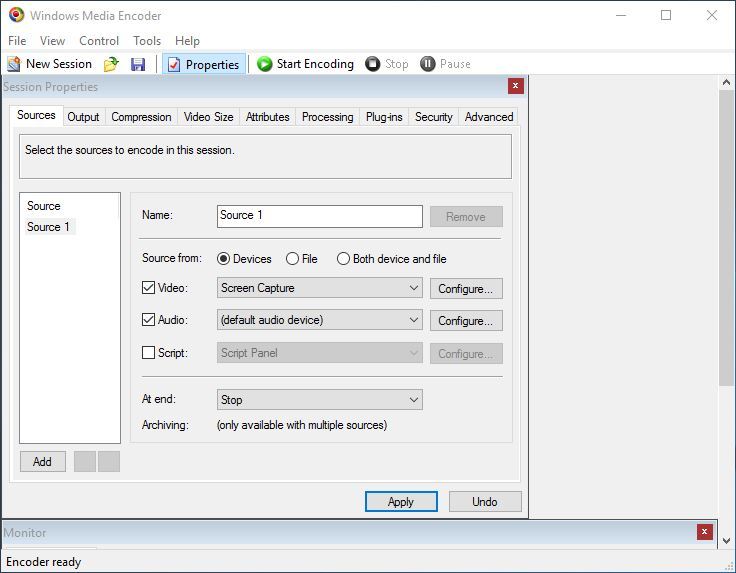736x573 pixels.
Task: Close the Session Properties panel
Action: [515, 86]
